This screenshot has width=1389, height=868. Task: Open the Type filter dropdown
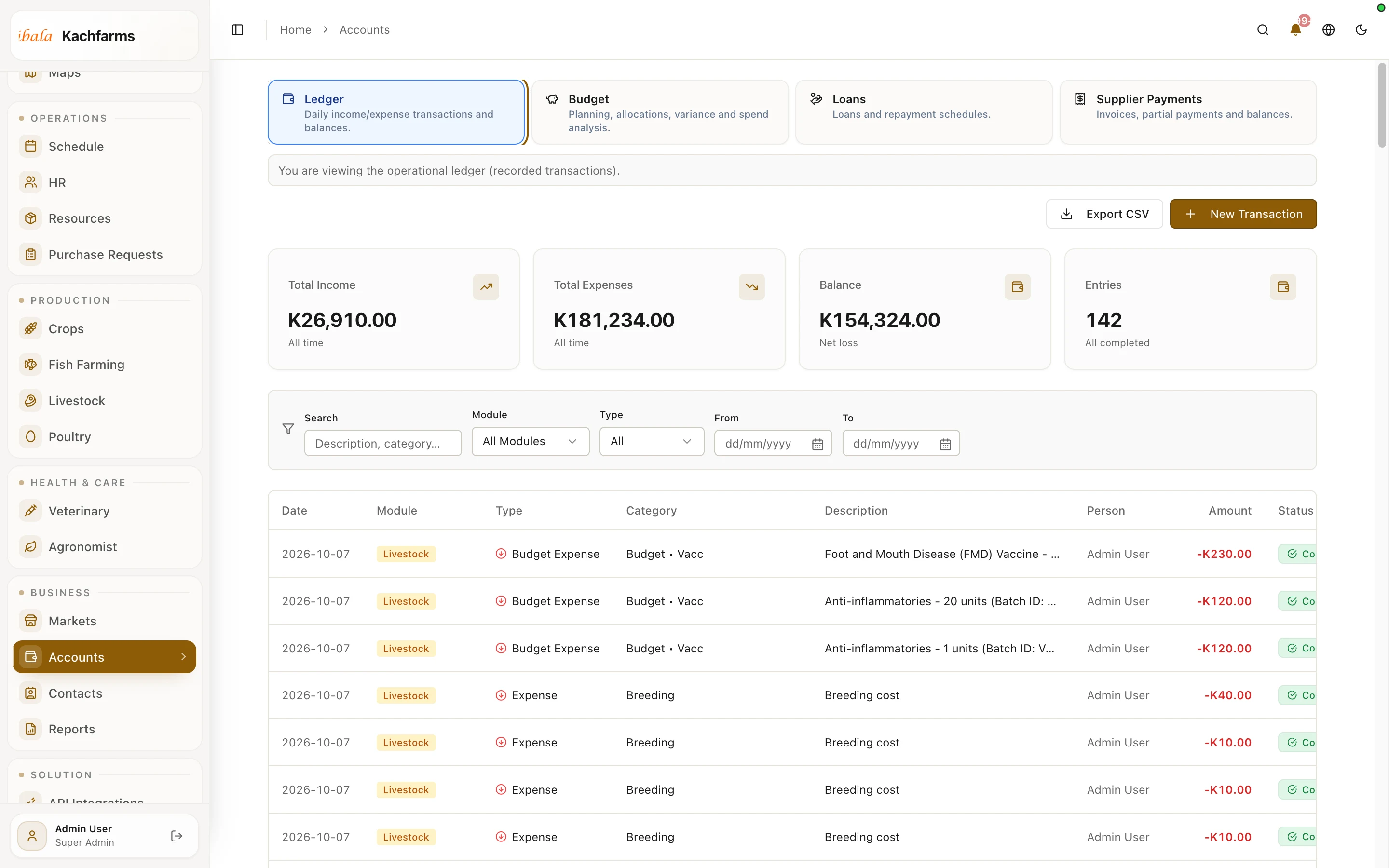[x=652, y=441]
